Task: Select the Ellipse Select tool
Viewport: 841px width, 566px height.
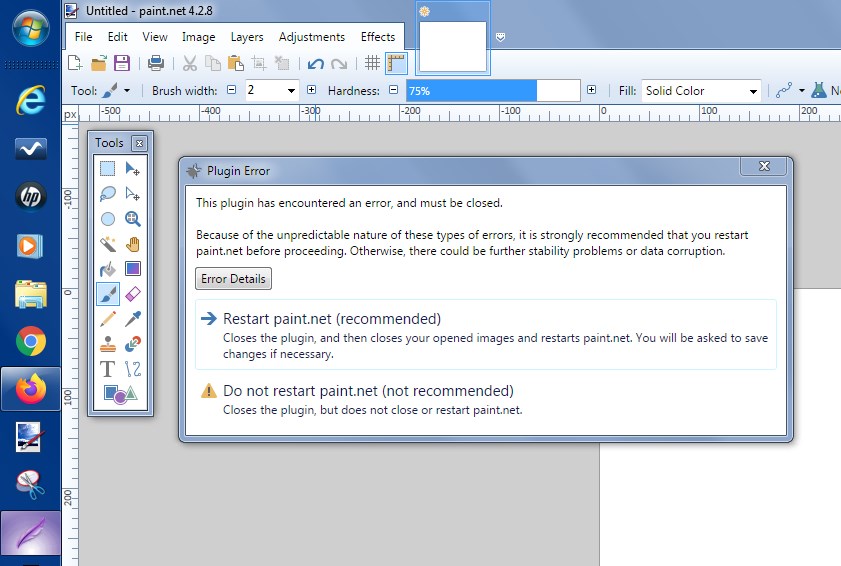Action: coord(108,219)
